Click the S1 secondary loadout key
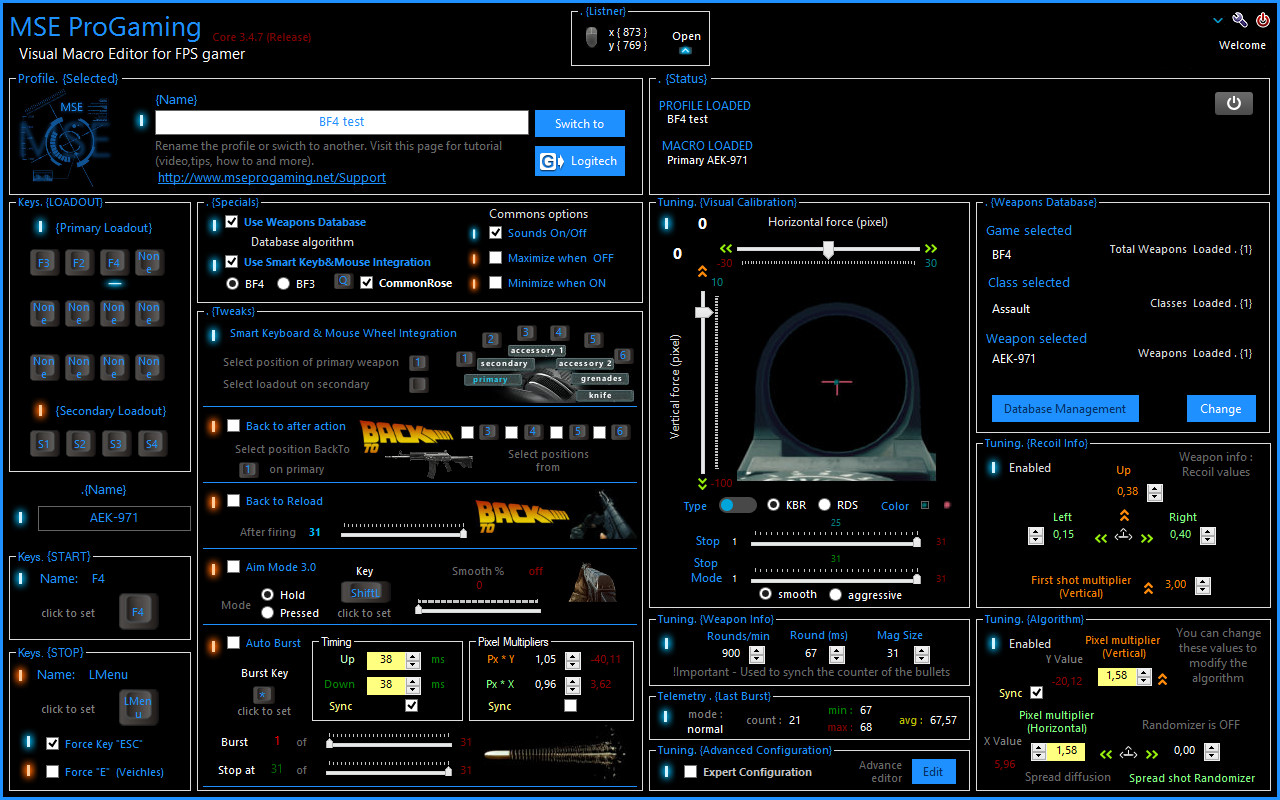The height and width of the screenshot is (800, 1280). pos(44,444)
